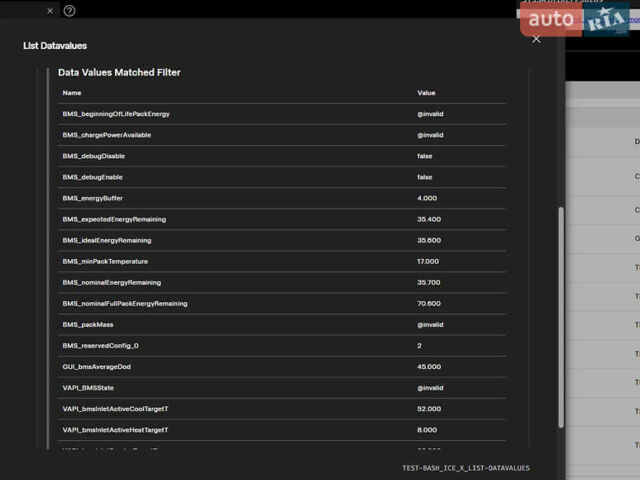Click the help question mark icon
This screenshot has height=480, width=640.
click(x=70, y=11)
